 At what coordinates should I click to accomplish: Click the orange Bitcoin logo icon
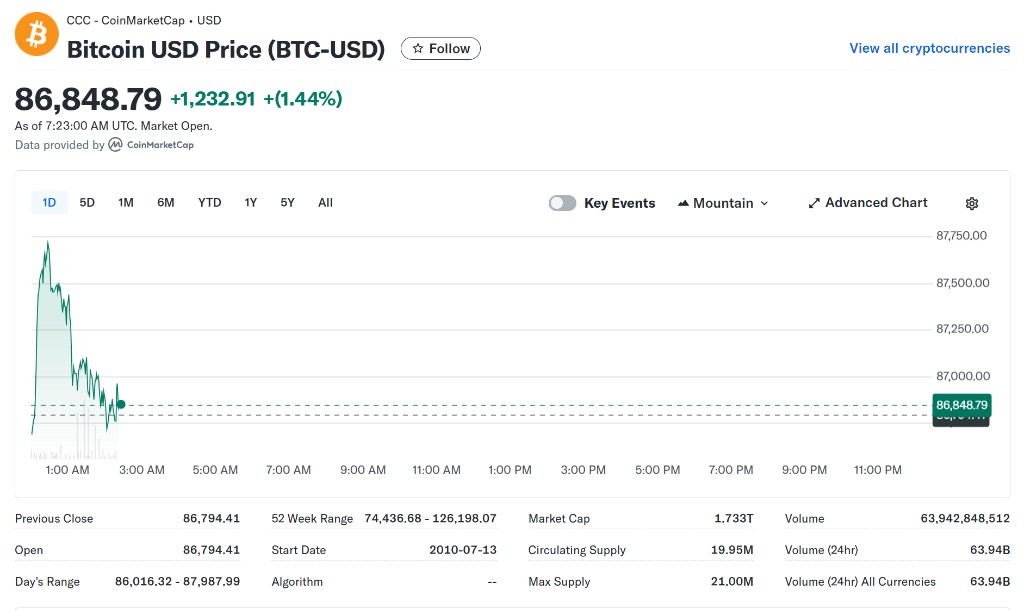point(36,35)
